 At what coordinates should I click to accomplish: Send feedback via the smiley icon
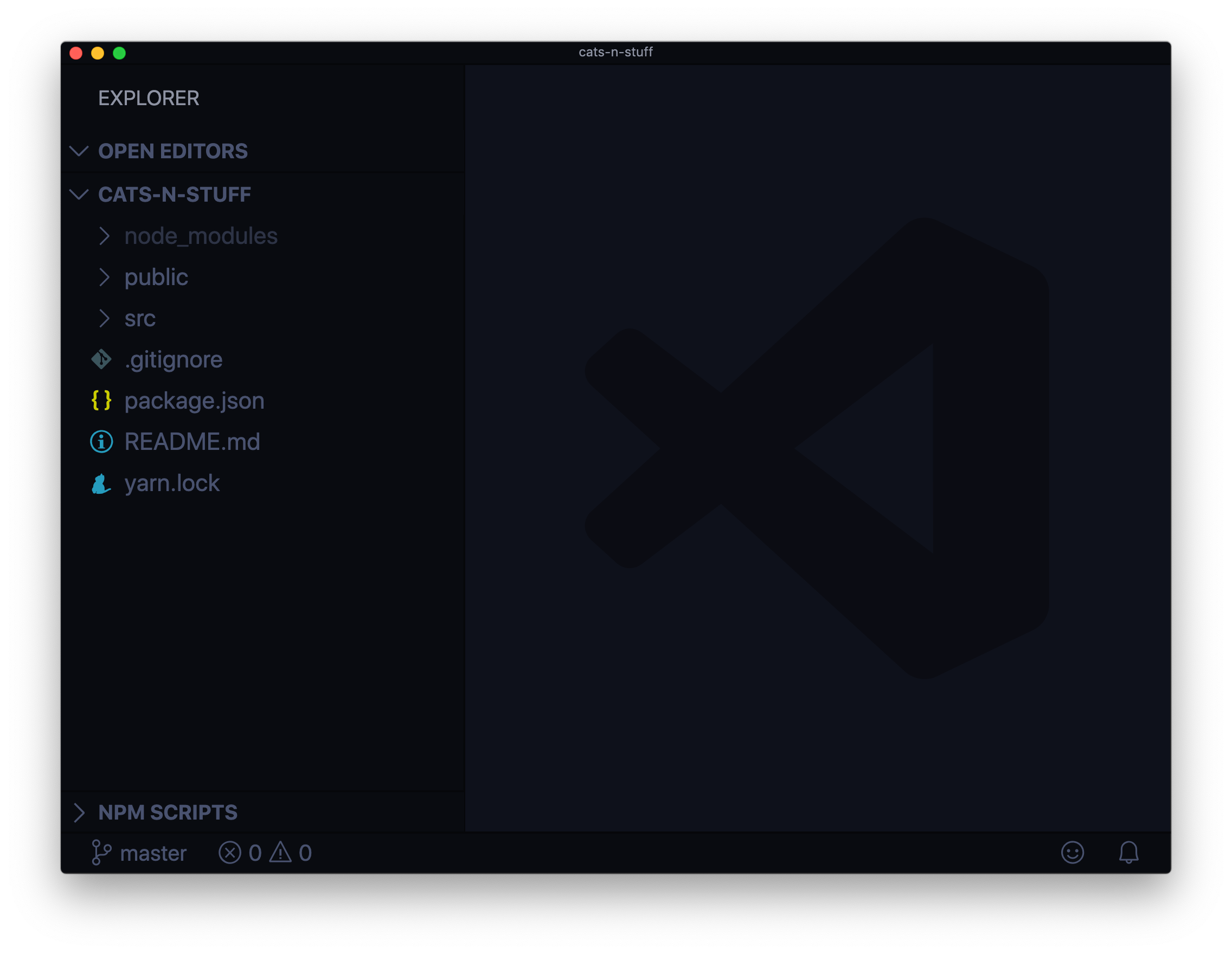[x=1073, y=853]
